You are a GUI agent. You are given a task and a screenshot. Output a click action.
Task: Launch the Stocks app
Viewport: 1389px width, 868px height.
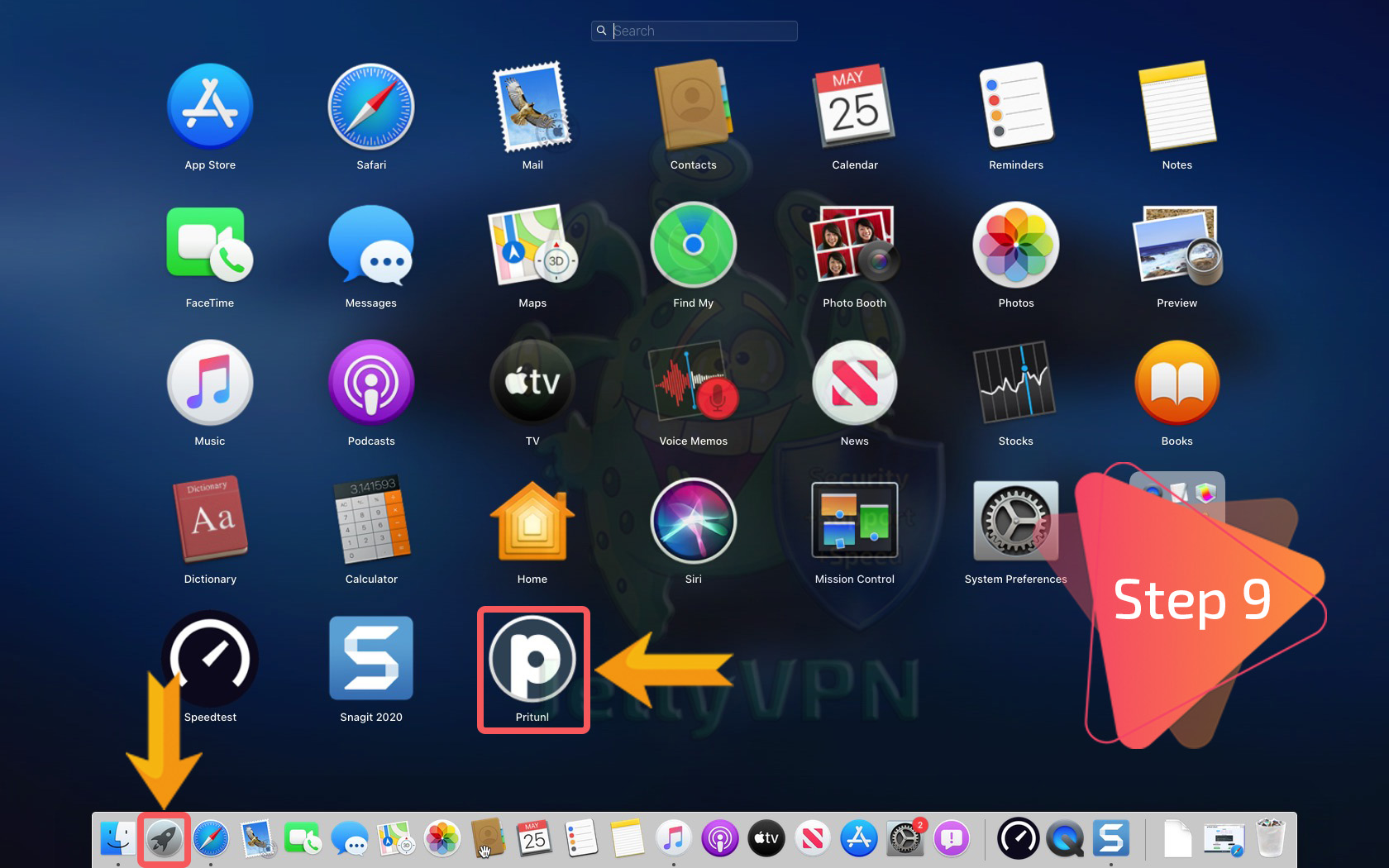tap(1015, 383)
